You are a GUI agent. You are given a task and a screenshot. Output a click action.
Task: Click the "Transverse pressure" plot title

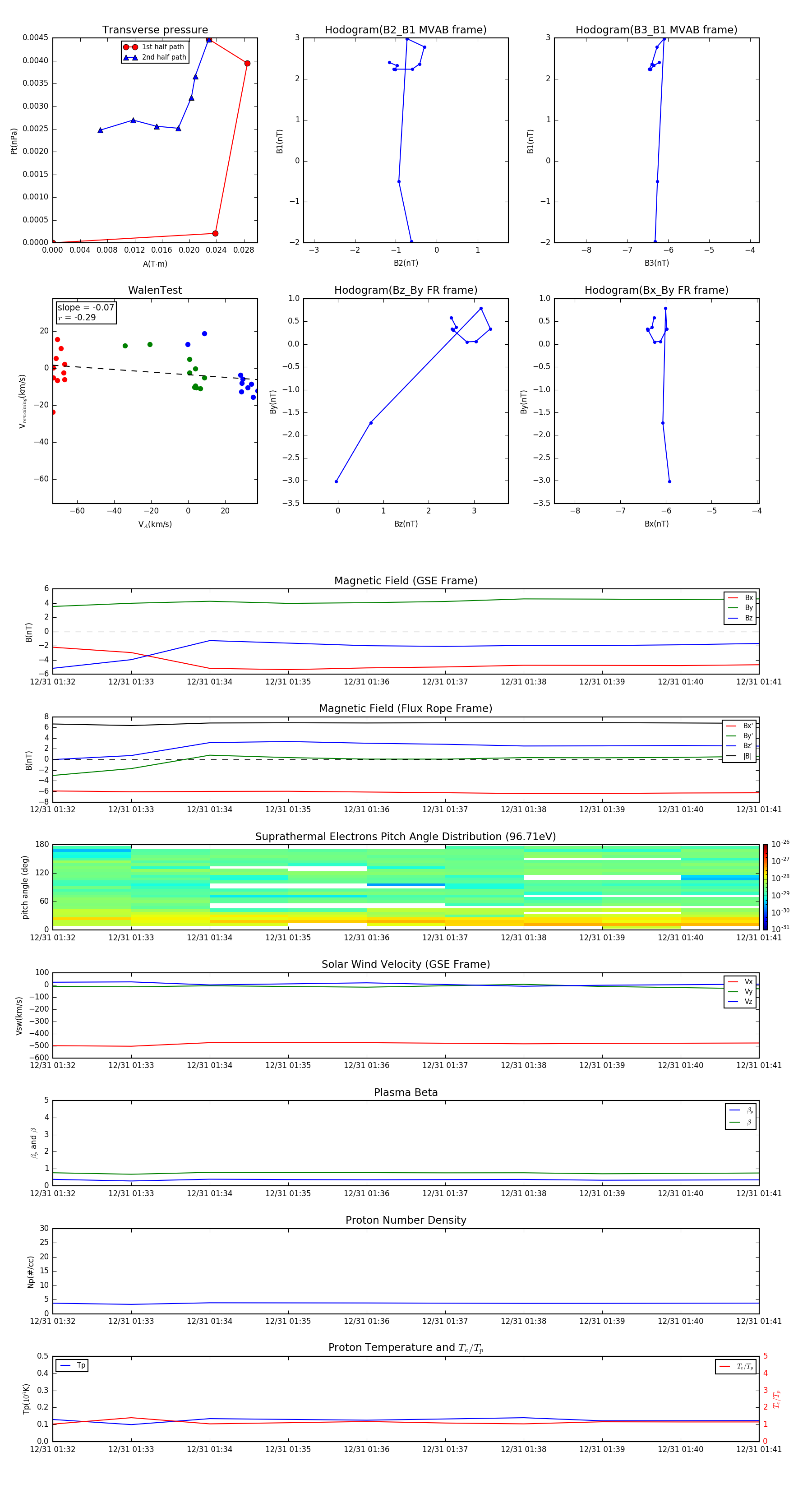[155, 30]
